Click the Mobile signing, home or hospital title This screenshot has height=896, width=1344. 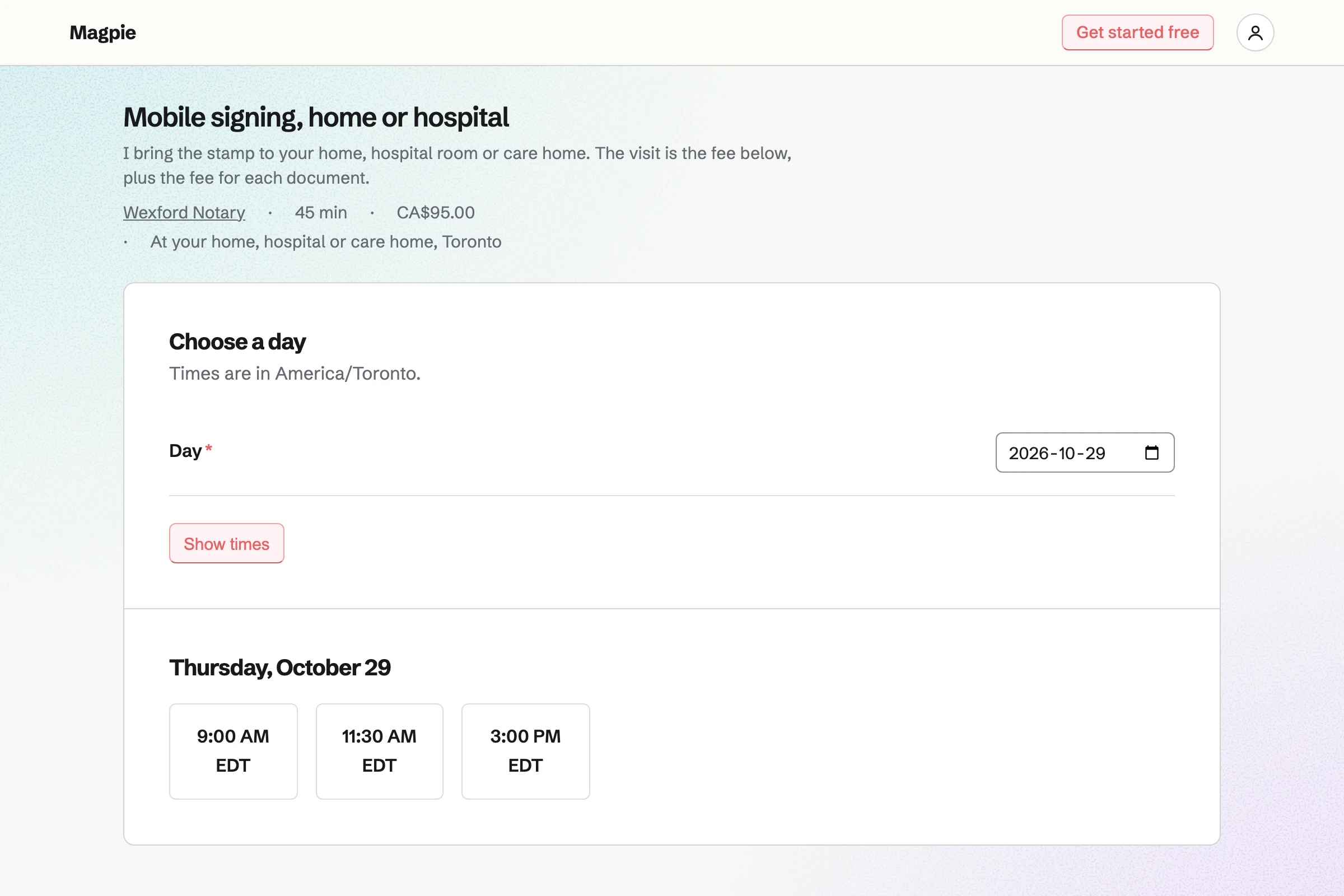[x=316, y=117]
